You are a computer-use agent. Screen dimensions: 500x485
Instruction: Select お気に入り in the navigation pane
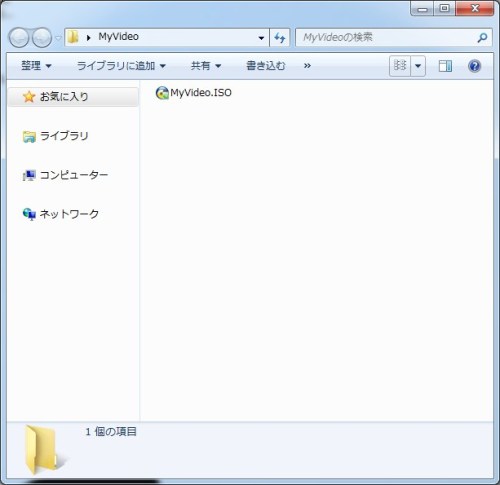tap(73, 97)
